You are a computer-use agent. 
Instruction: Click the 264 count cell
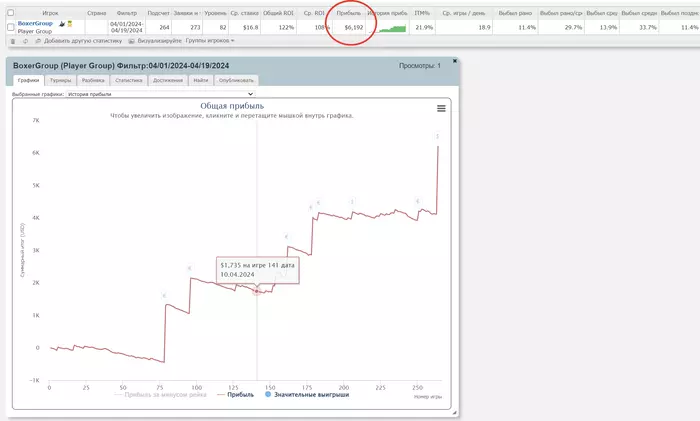tap(158, 27)
